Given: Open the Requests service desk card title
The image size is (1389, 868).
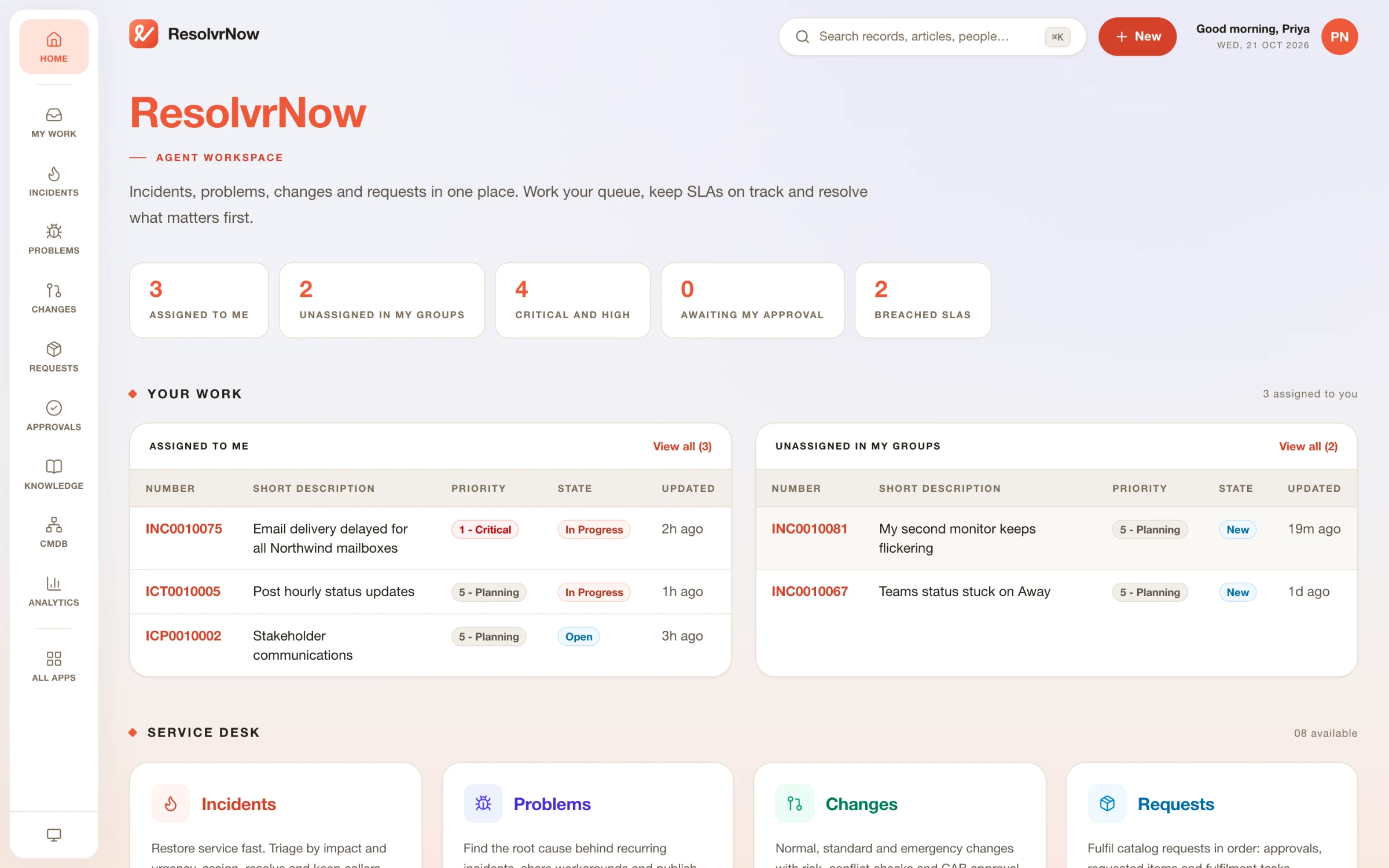Looking at the screenshot, I should click(1175, 804).
